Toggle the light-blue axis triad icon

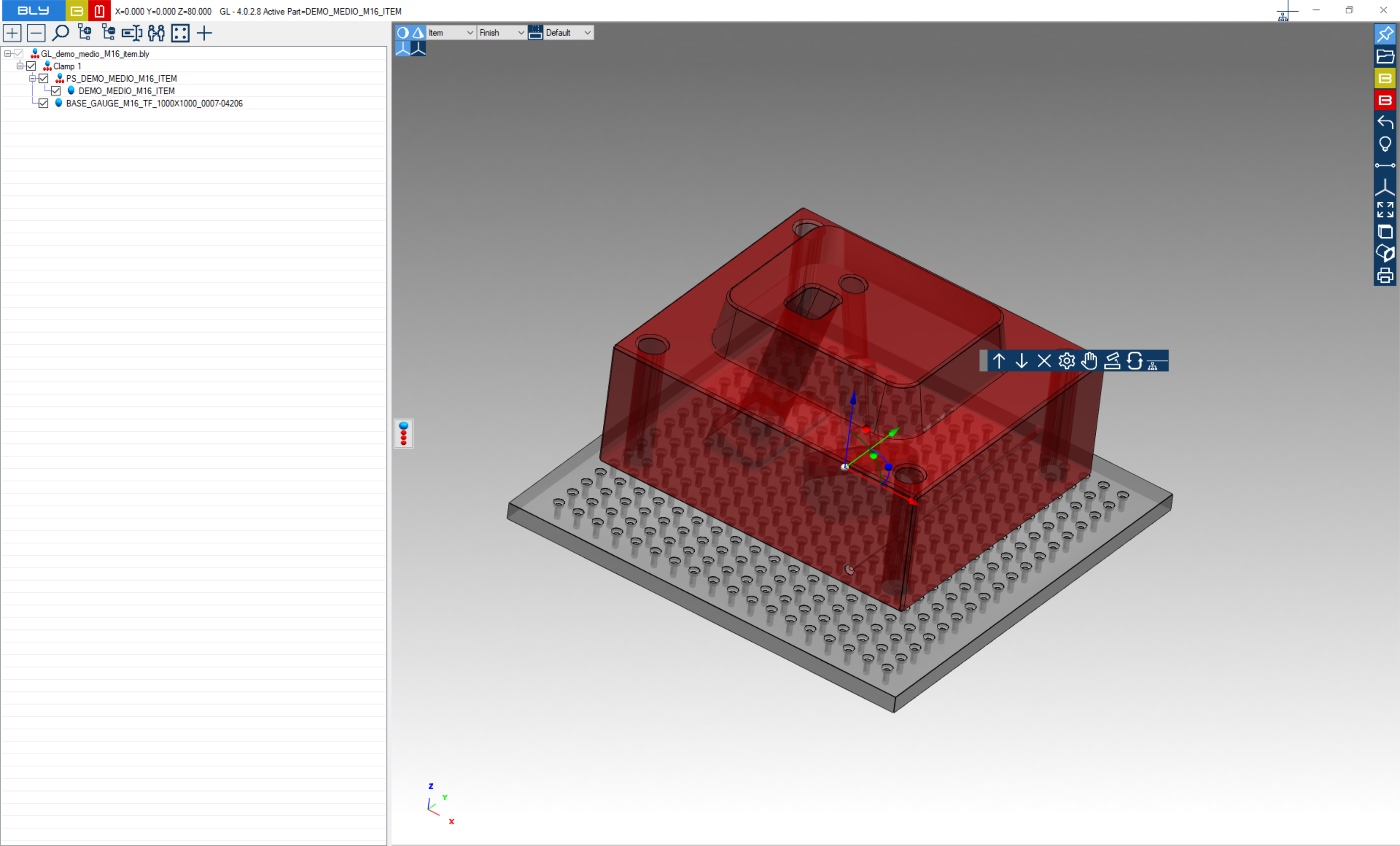click(403, 48)
